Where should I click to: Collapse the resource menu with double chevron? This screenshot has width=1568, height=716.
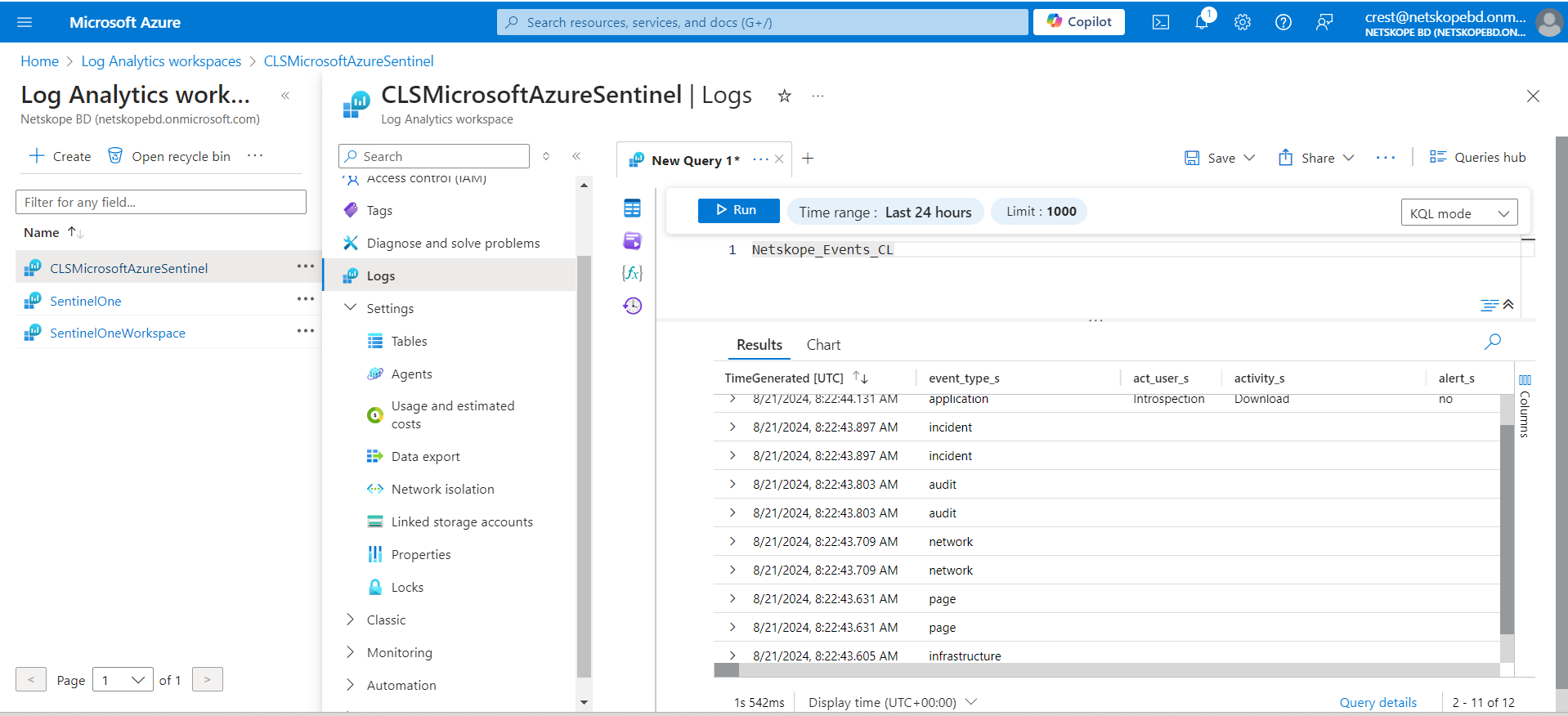click(x=576, y=156)
